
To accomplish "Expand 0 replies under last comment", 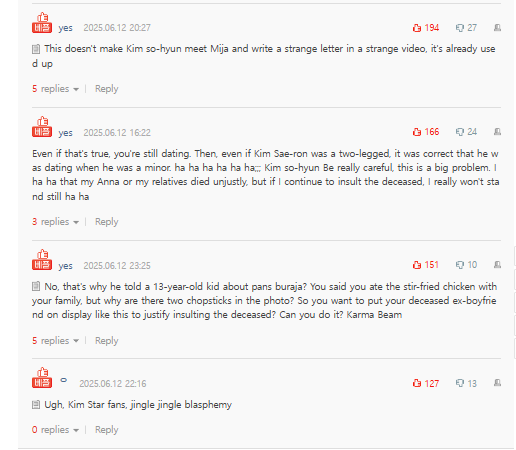I will point(55,430).
